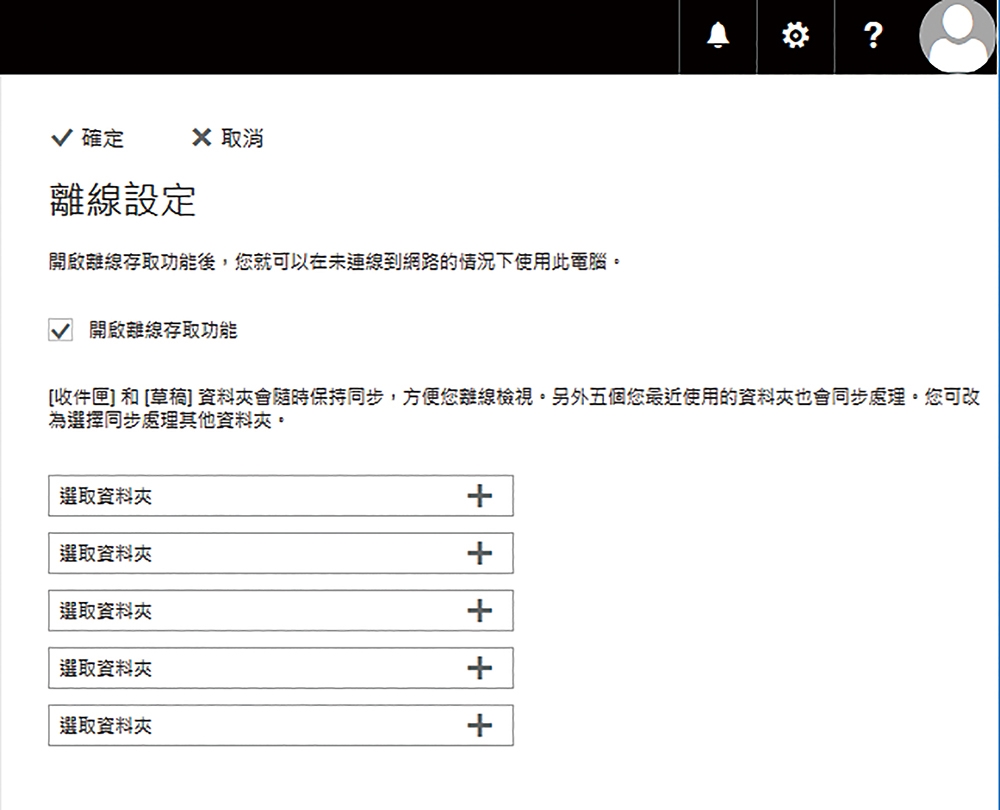Open the second 選取資料夾 field

click(x=281, y=553)
